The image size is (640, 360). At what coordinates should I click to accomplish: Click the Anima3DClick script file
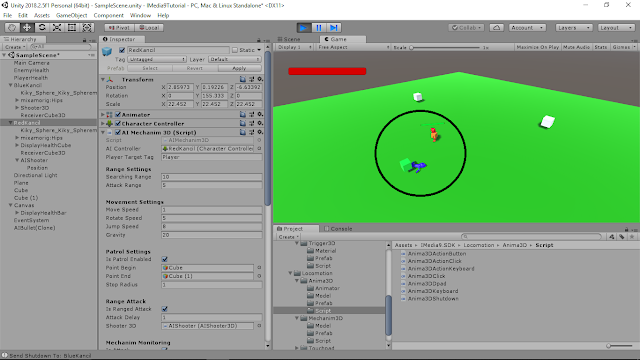click(x=427, y=276)
